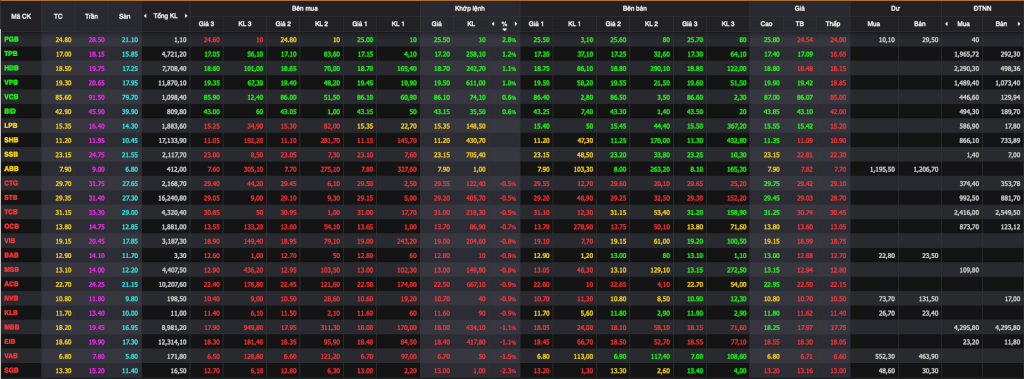1024x379 pixels.
Task: Click PGB percent change 2.8%
Action: pyautogui.click(x=509, y=39)
